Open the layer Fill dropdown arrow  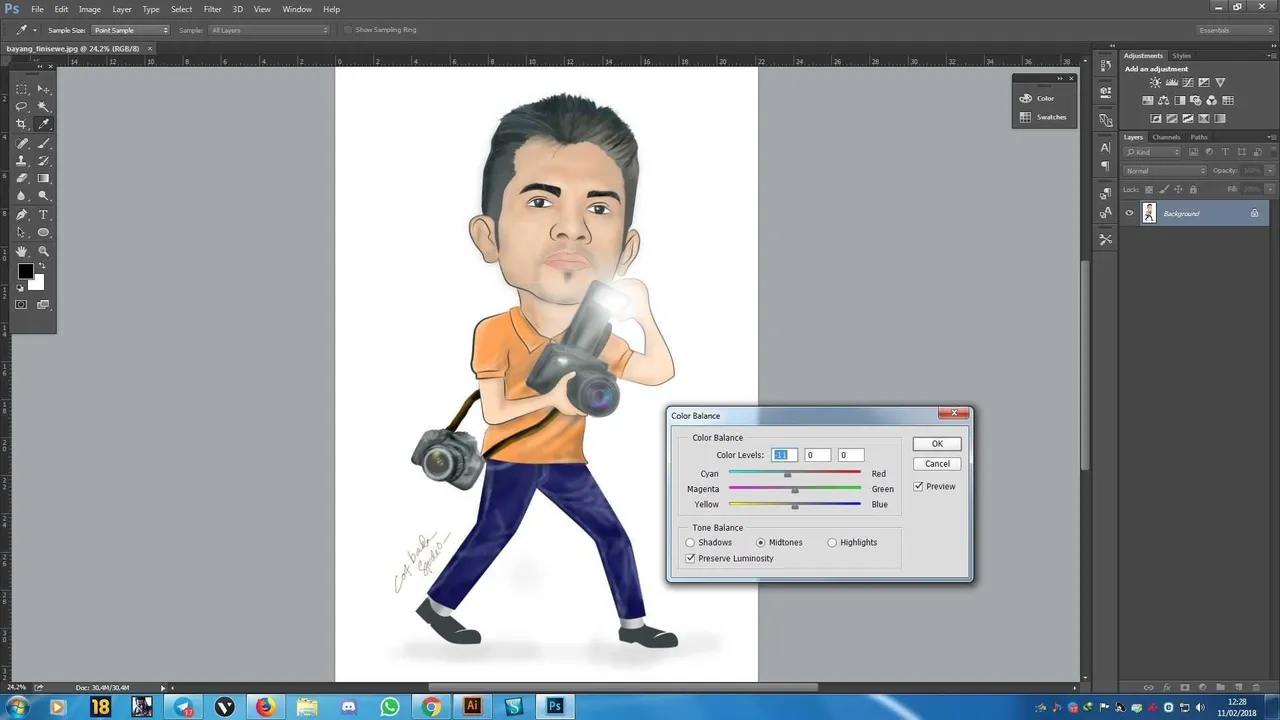1270,189
